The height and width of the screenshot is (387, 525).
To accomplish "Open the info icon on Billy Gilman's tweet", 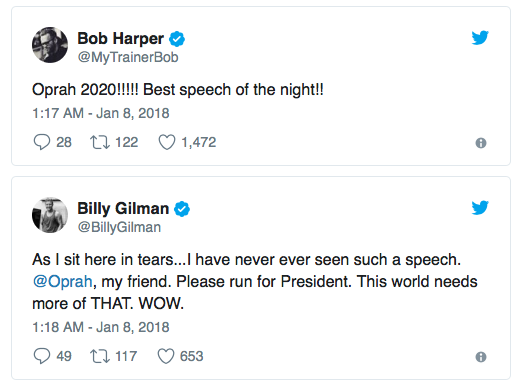I will tap(481, 357).
